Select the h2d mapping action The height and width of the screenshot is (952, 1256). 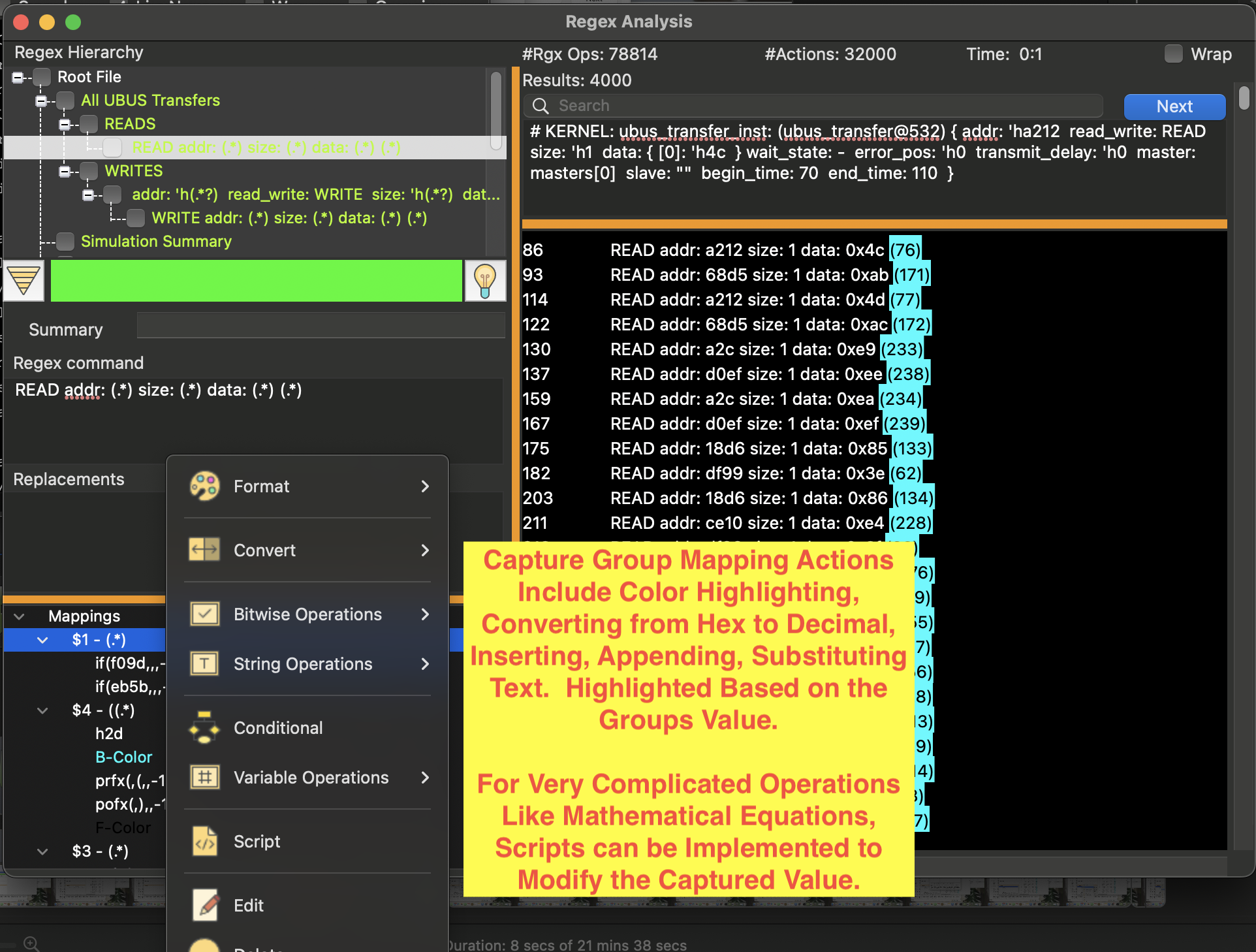(x=109, y=734)
